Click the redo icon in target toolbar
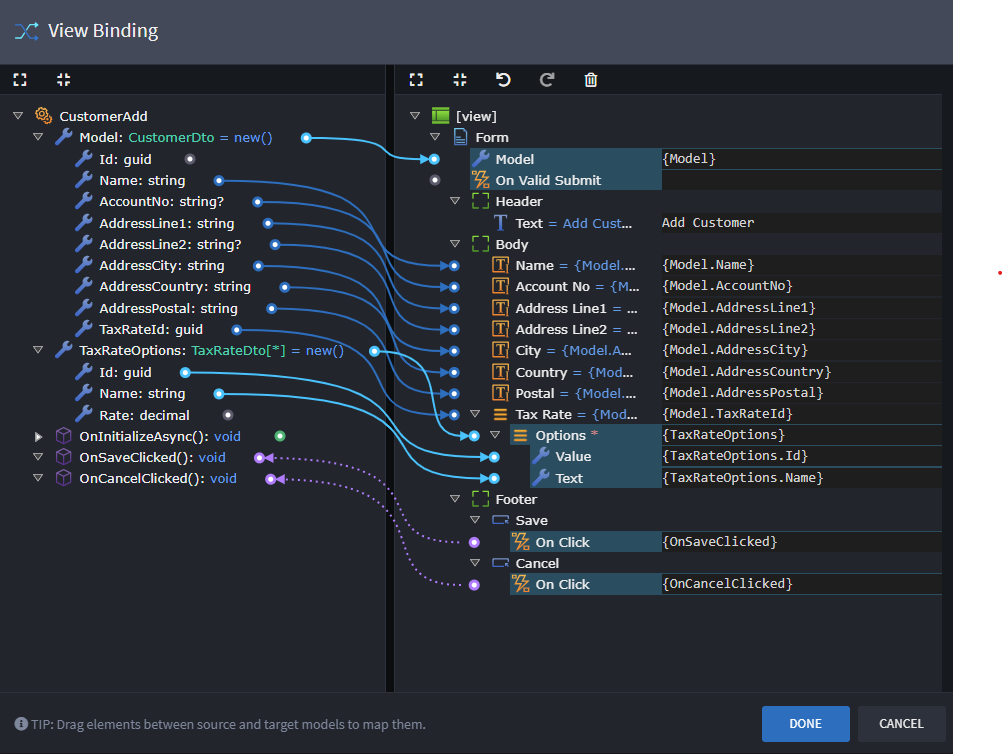This screenshot has width=1003, height=754. click(547, 80)
